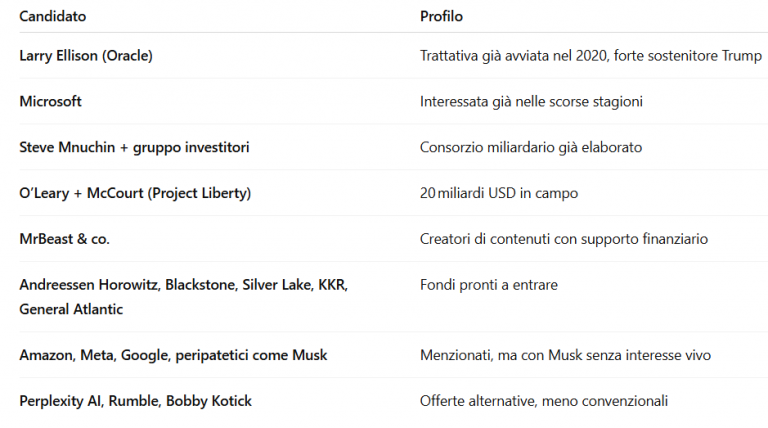Click the Candidato column header
This screenshot has height=428, width=768.
coord(53,16)
